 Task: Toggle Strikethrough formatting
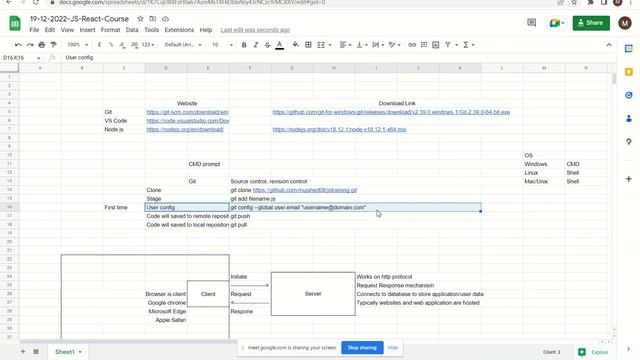[267, 45]
